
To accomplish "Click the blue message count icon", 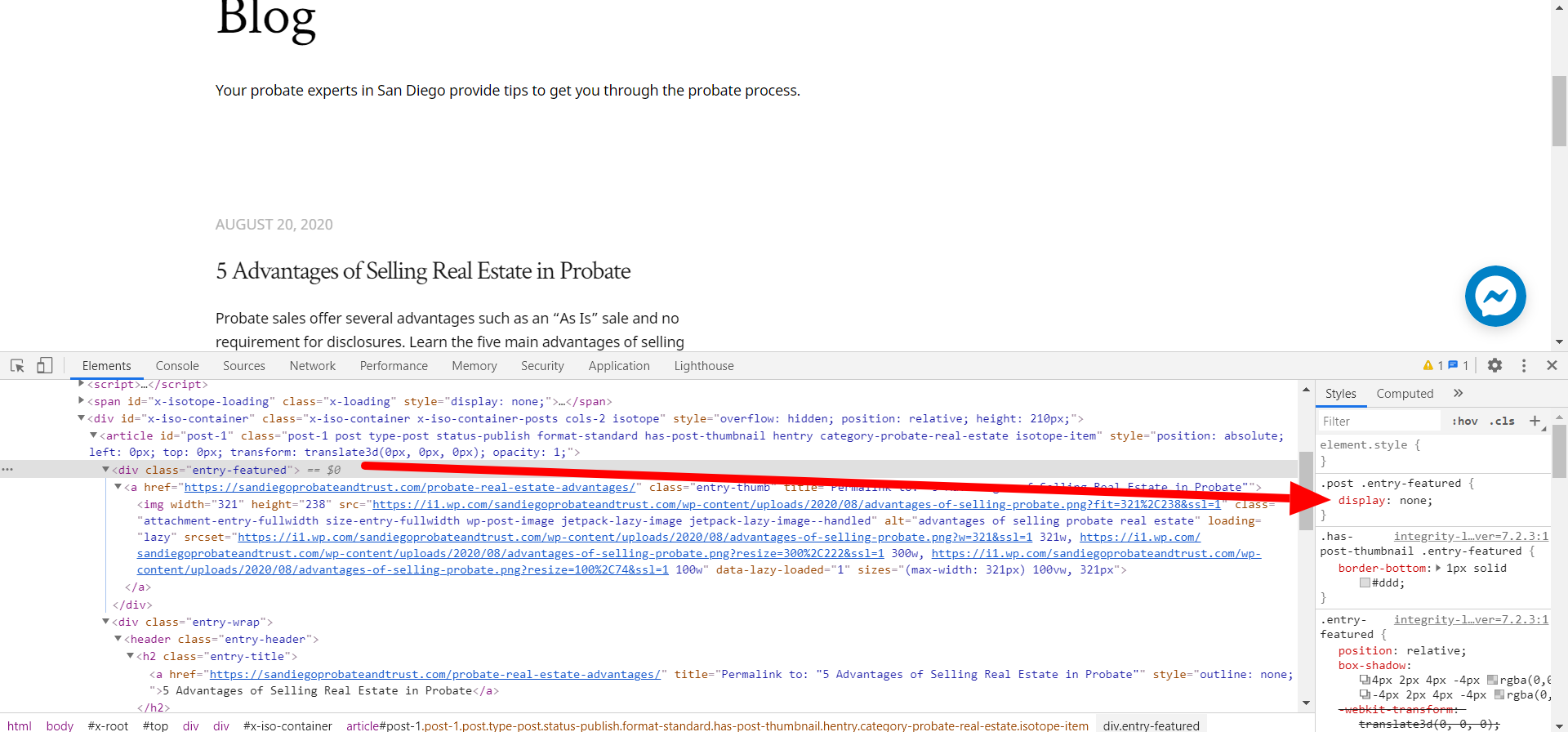I will click(1453, 365).
